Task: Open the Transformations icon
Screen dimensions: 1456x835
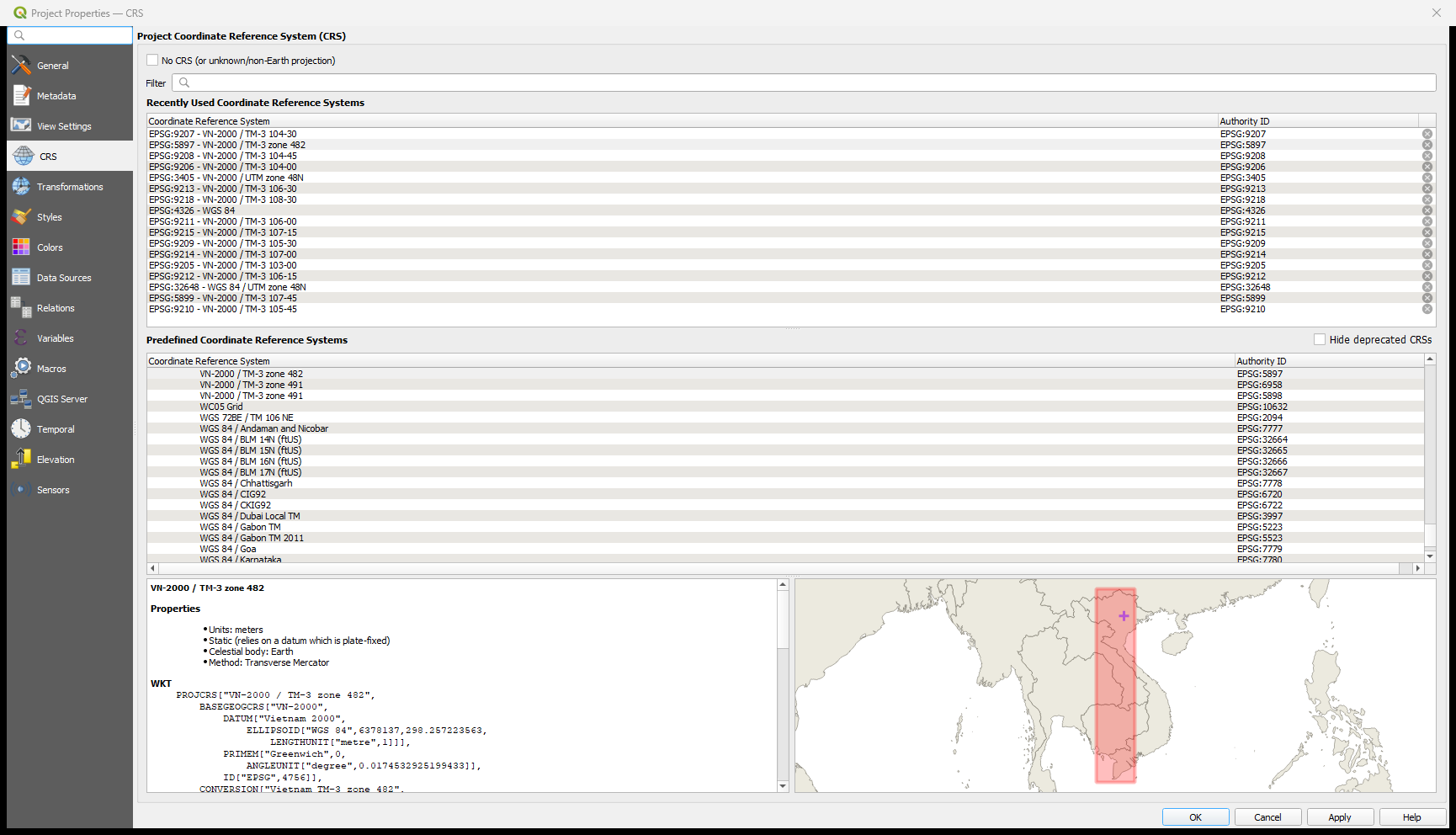Action: (21, 186)
